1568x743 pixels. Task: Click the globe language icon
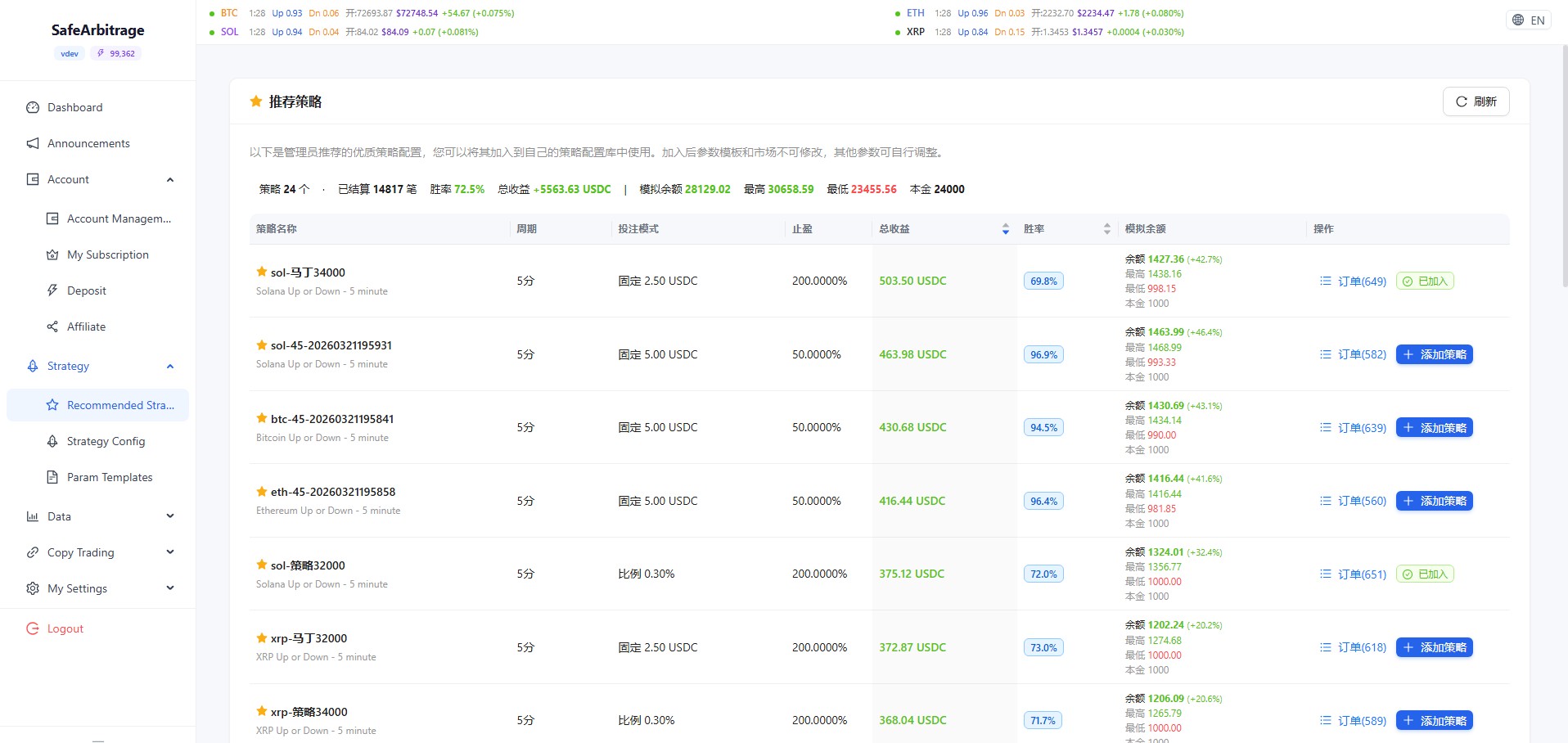point(1518,20)
